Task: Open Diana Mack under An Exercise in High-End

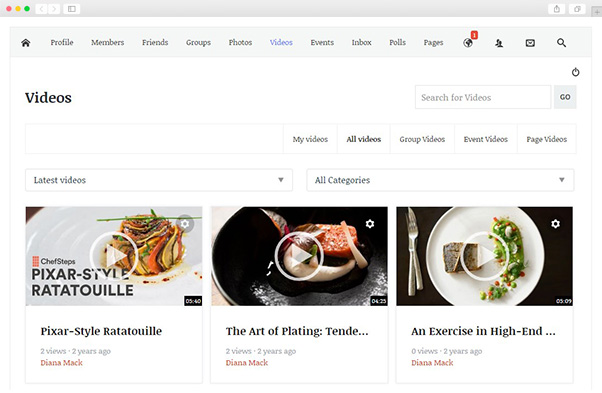Action: click(x=432, y=363)
